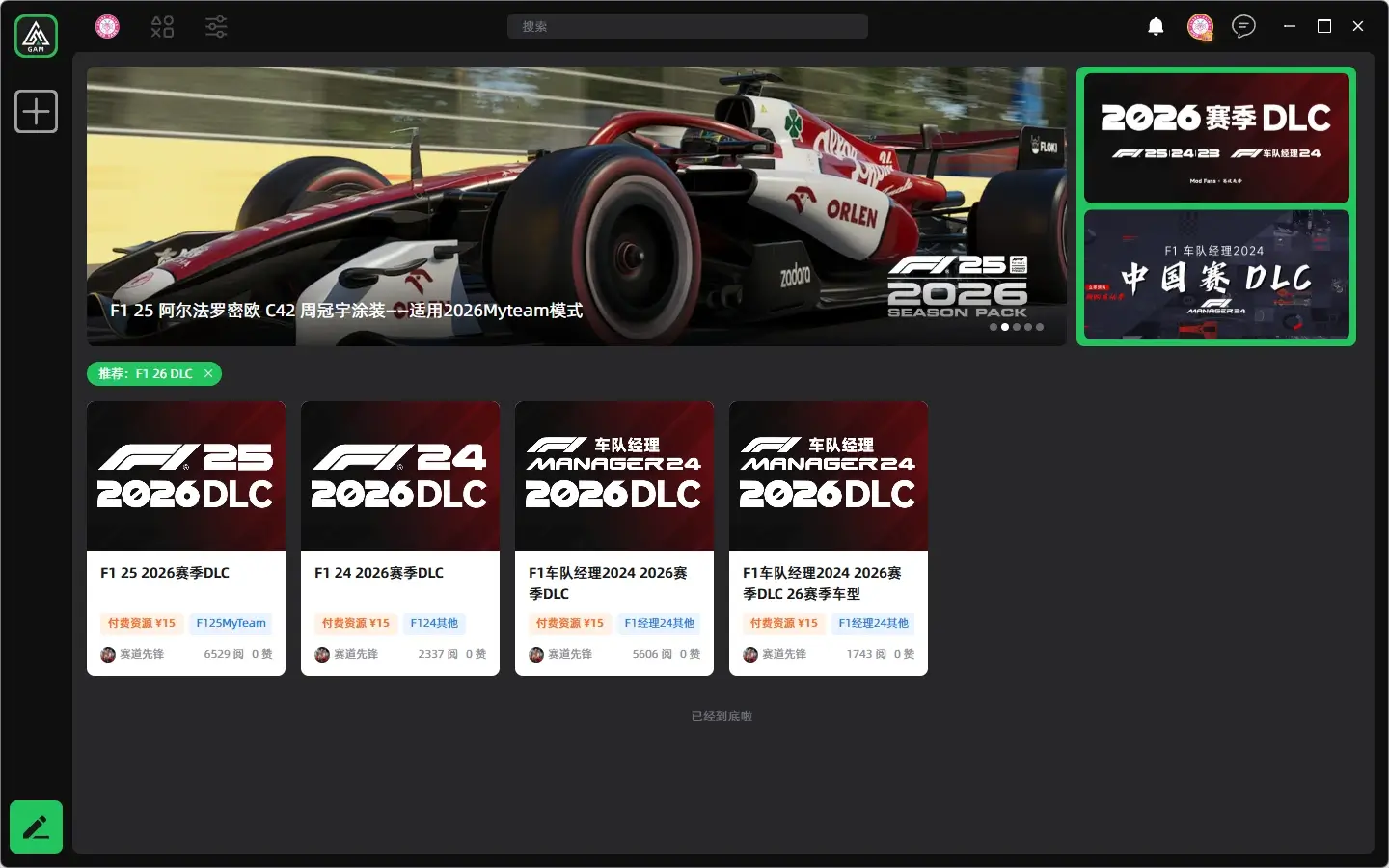Click 6529 阅 view count
Screen dimensions: 1389x868
coord(224,654)
